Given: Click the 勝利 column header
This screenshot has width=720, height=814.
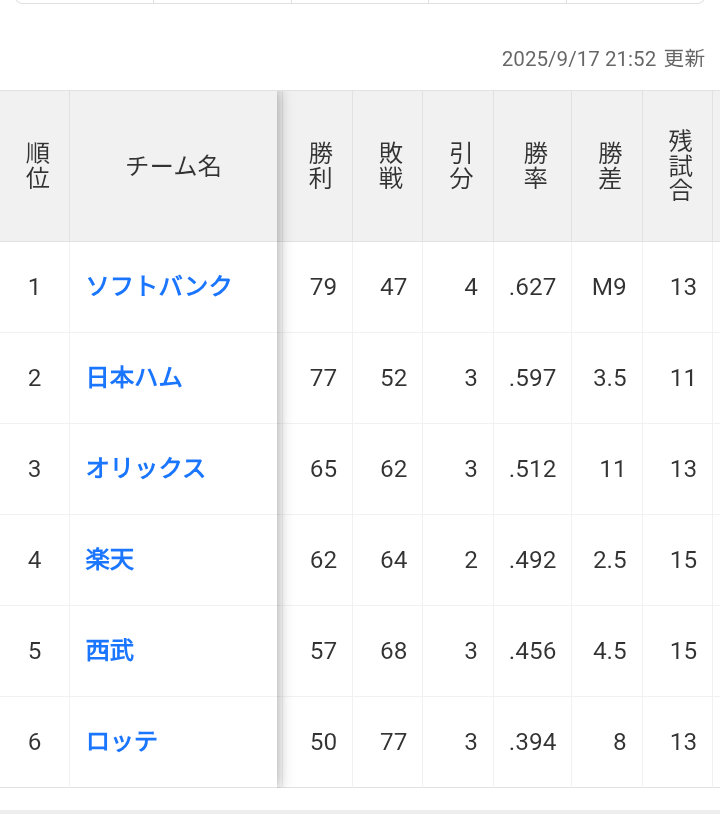Looking at the screenshot, I should 320,166.
